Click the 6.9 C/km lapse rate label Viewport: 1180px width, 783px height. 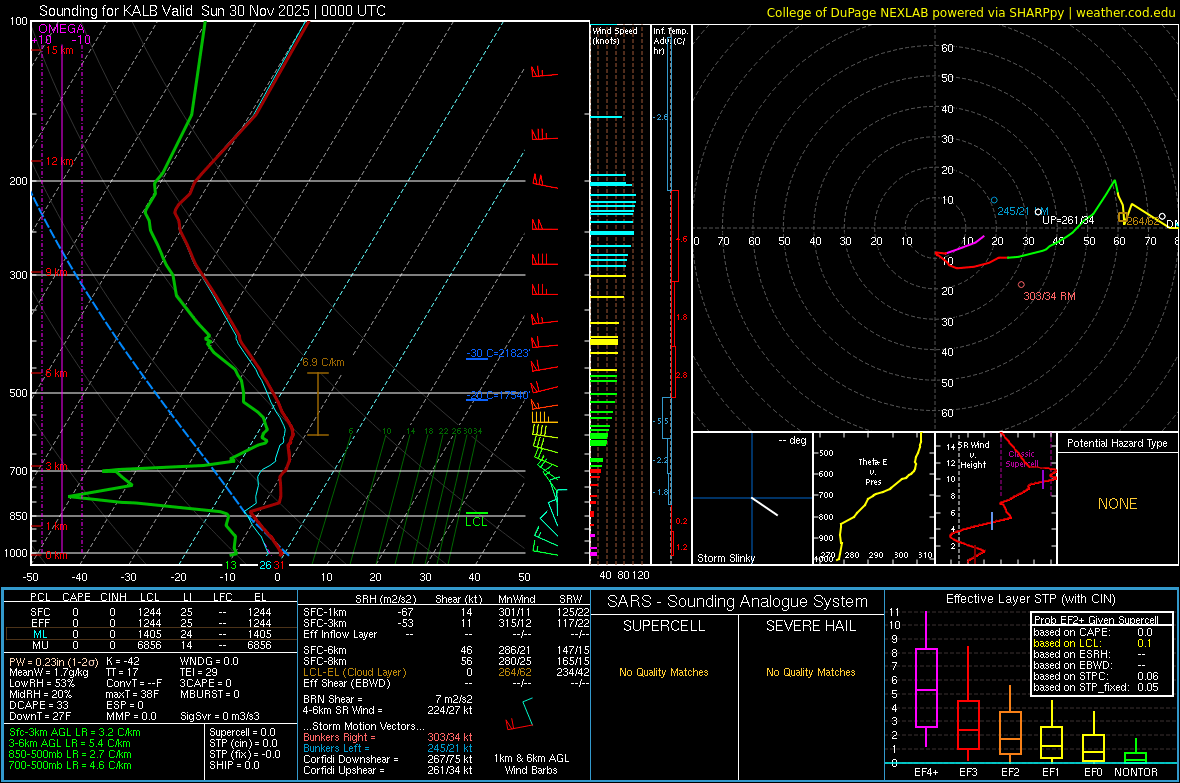point(324,362)
